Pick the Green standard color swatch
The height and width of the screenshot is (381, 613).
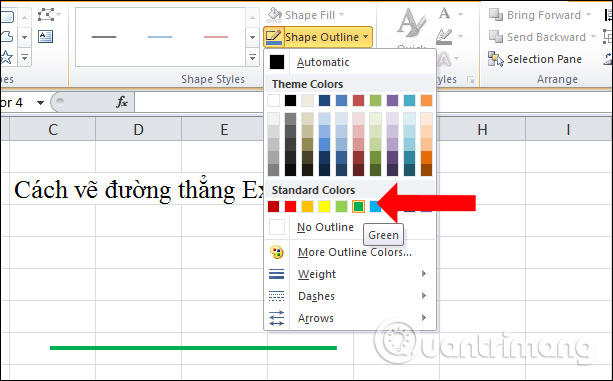358,206
